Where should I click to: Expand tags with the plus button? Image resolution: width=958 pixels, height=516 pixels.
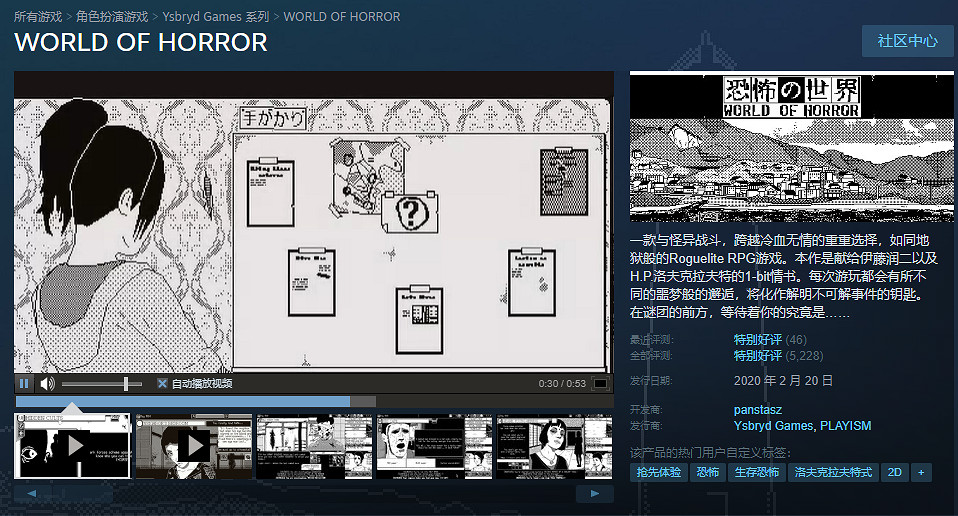point(920,472)
